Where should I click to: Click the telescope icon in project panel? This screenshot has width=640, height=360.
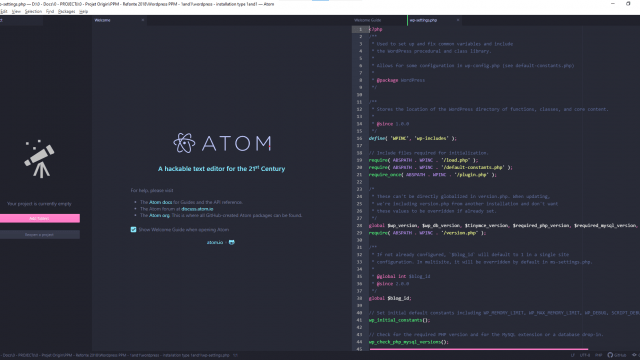[40, 159]
